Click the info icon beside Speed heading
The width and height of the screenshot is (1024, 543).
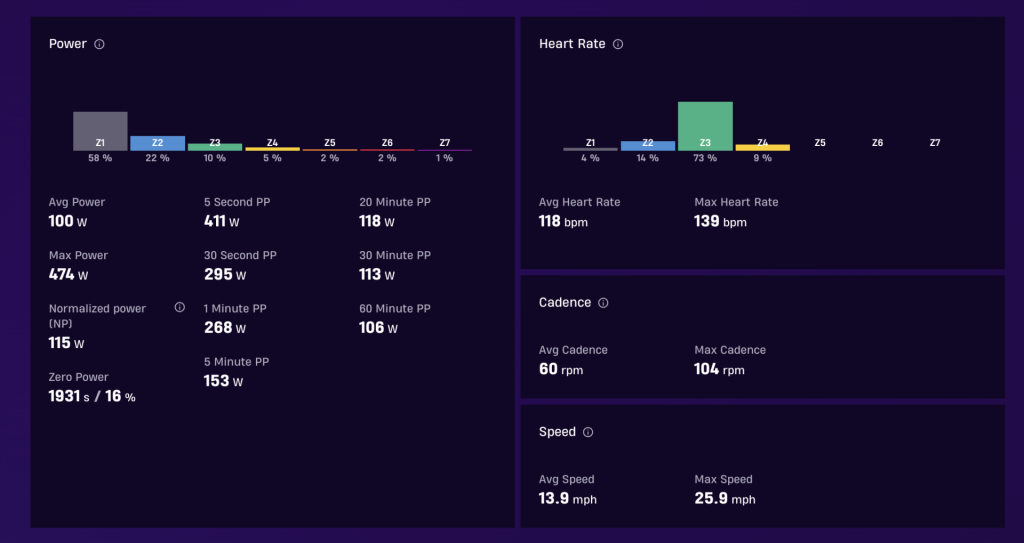coord(588,433)
